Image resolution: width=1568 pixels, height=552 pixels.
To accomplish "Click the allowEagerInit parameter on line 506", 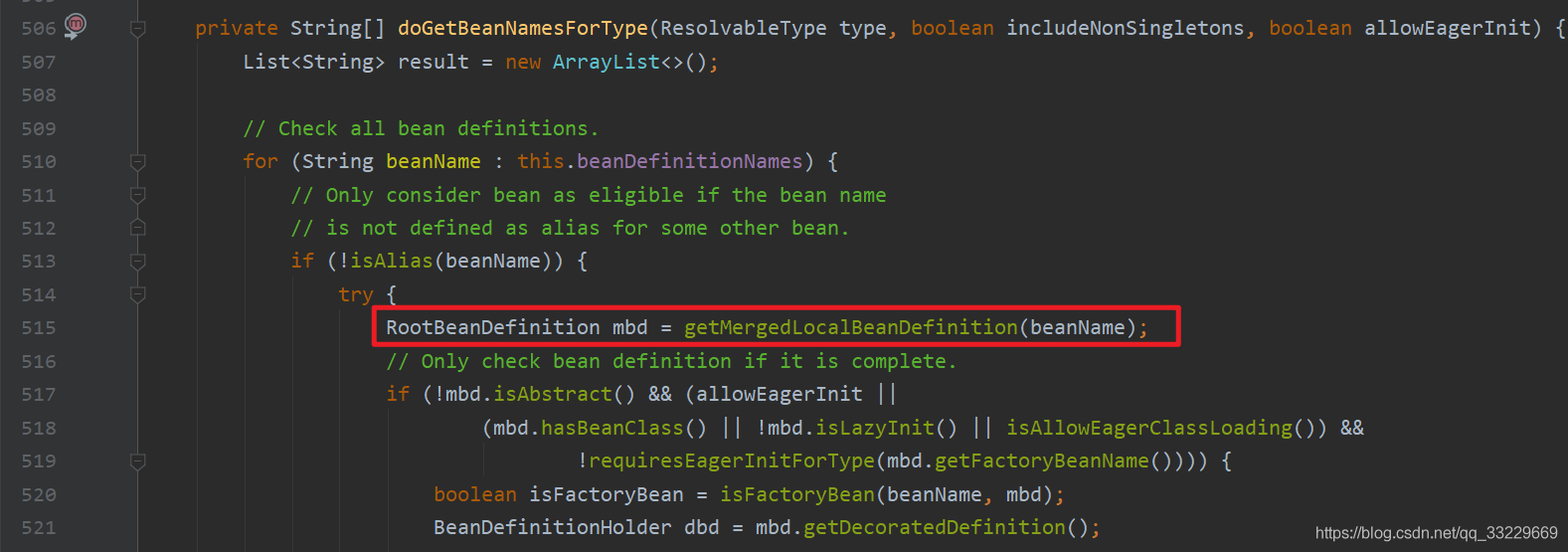I will [1448, 29].
